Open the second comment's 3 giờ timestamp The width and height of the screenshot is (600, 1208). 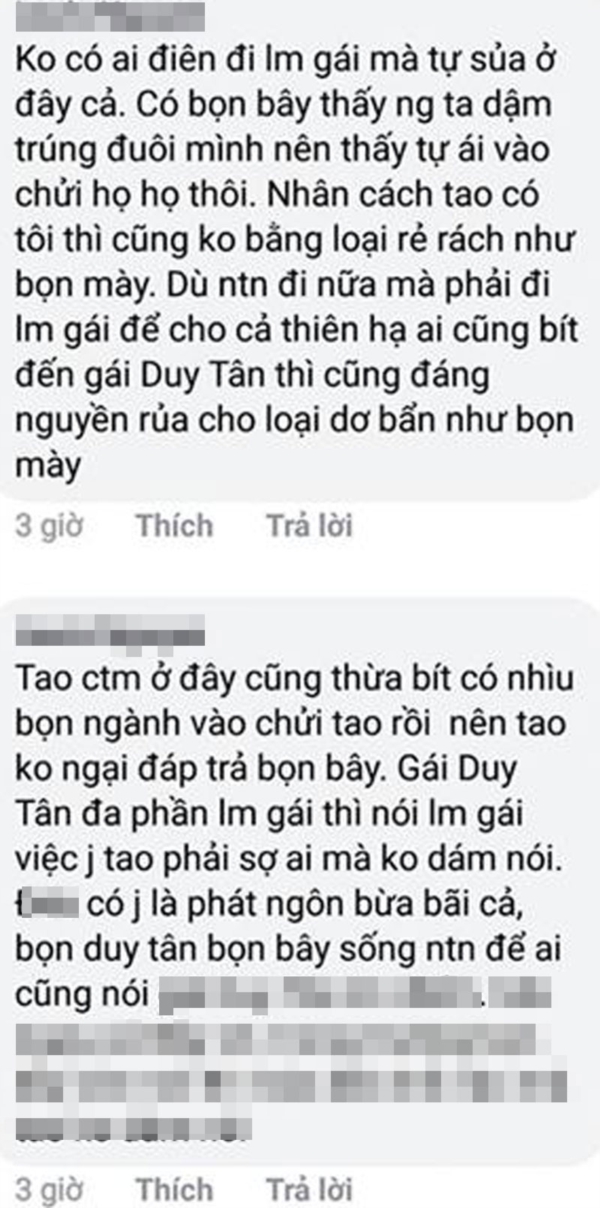[49, 1190]
